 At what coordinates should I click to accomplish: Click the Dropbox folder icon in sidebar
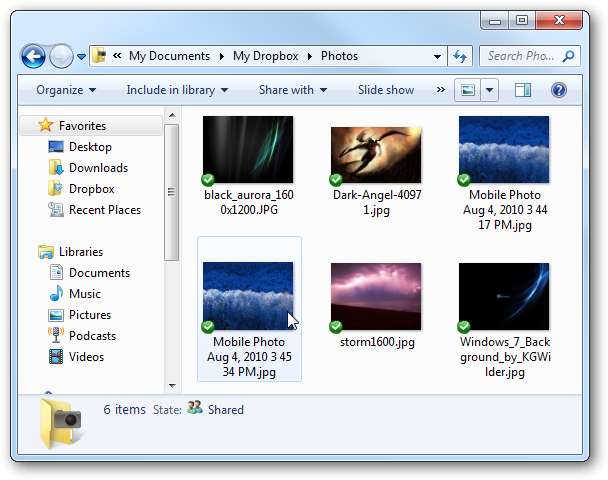click(x=55, y=188)
